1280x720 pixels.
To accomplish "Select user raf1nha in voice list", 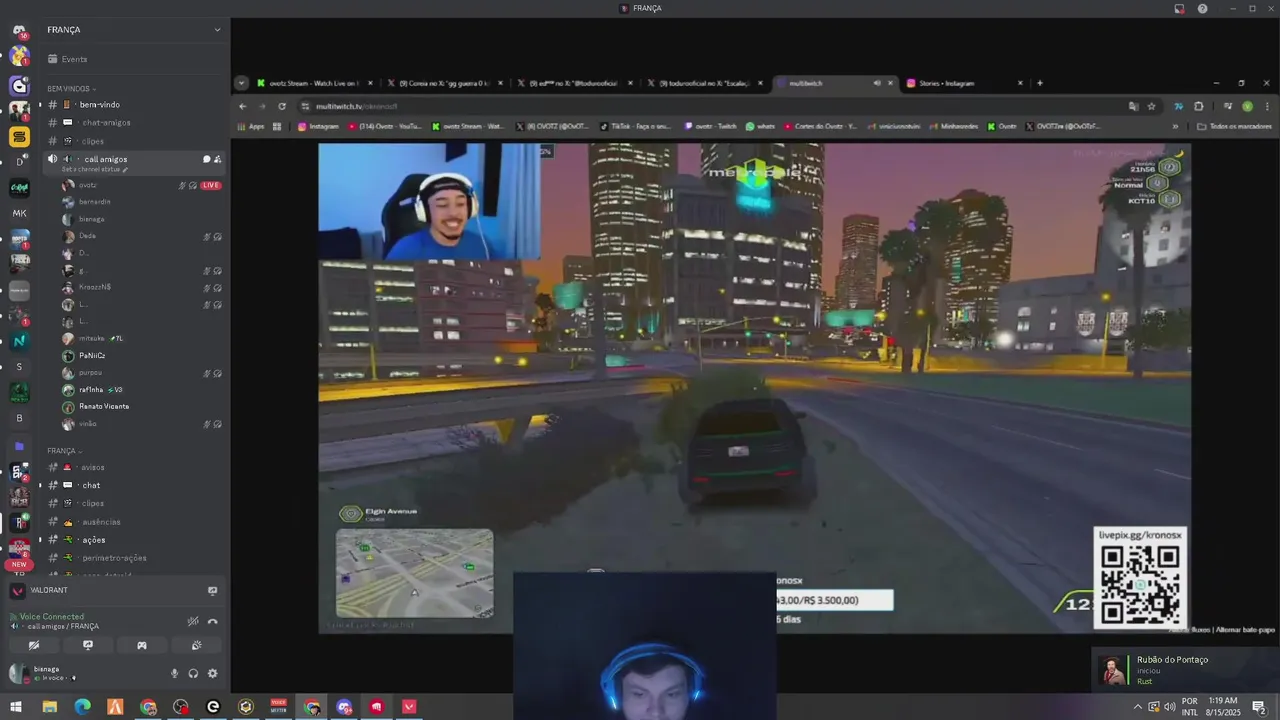I will coord(140,390).
